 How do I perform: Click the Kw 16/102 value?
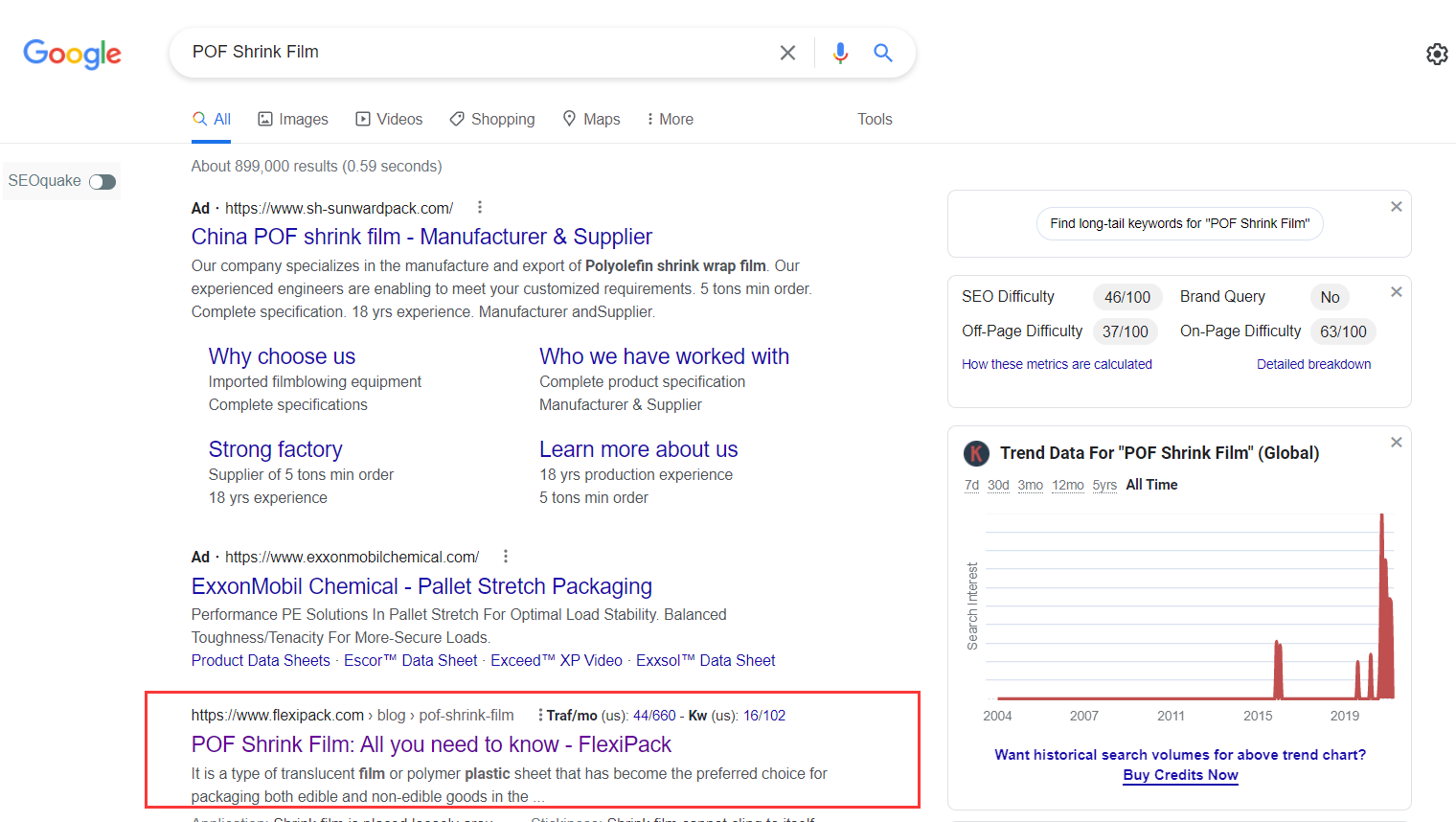764,716
